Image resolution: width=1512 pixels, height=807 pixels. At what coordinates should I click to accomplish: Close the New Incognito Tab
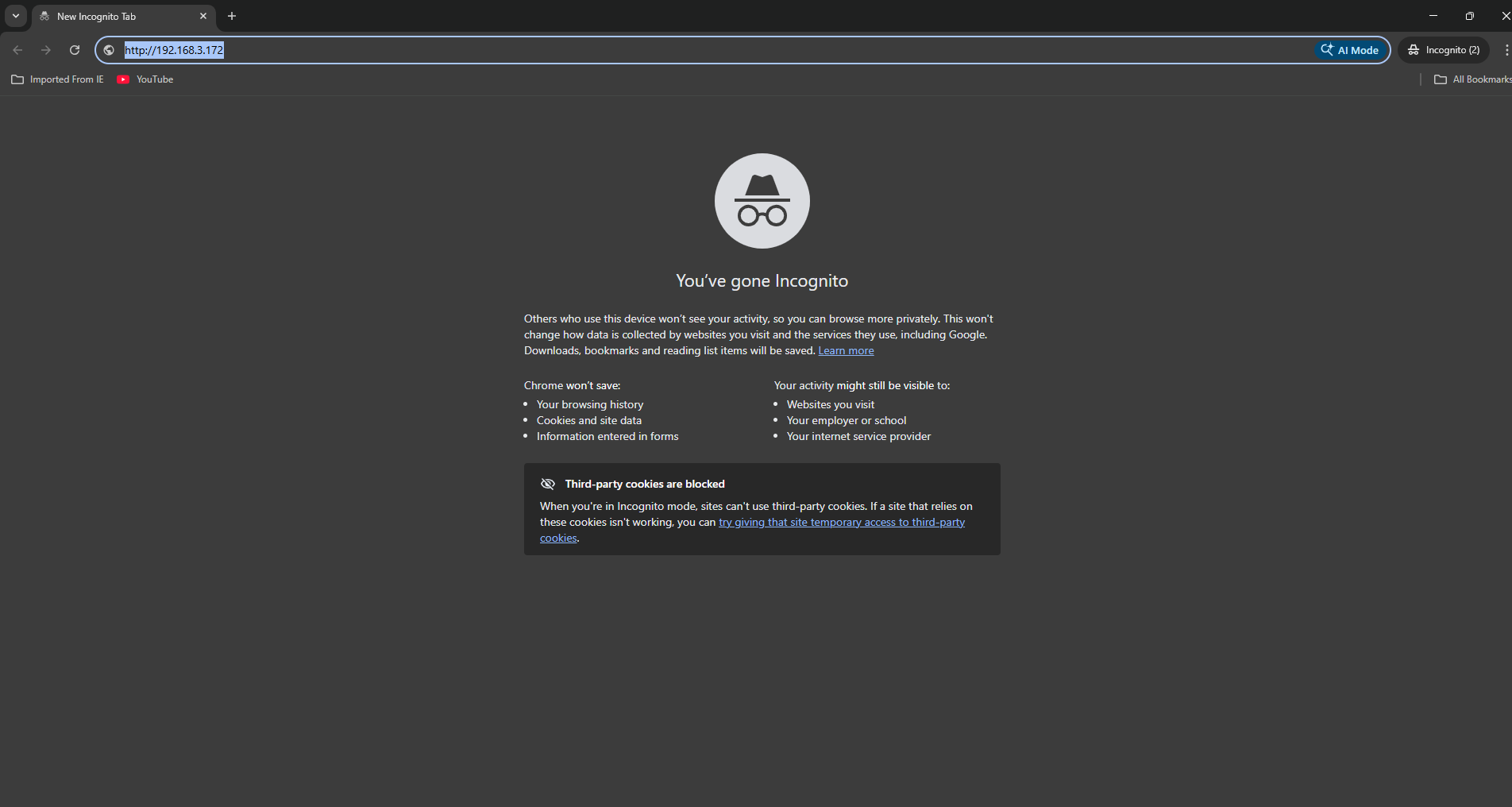[203, 16]
